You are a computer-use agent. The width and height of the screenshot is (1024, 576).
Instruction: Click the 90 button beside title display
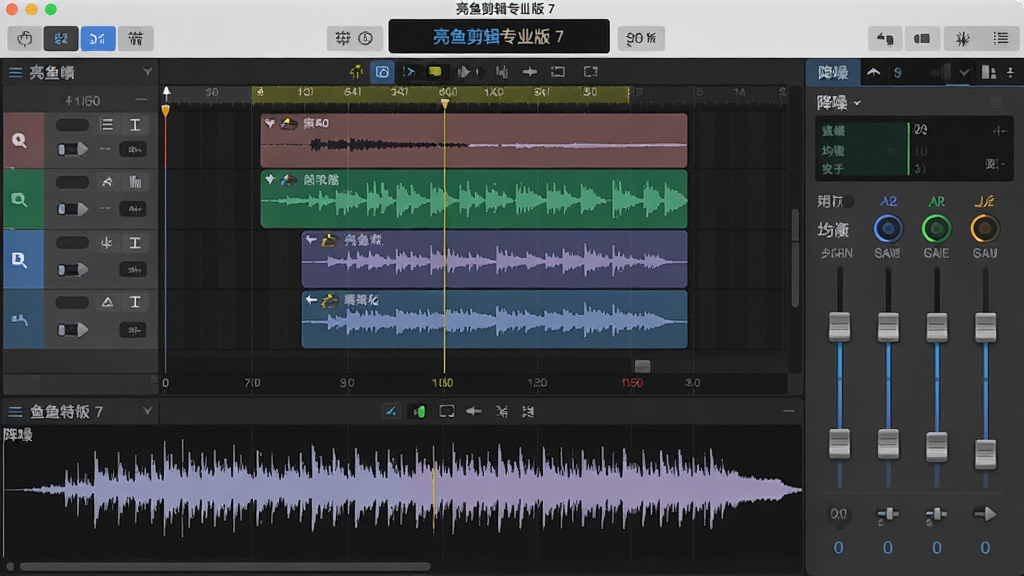point(641,39)
